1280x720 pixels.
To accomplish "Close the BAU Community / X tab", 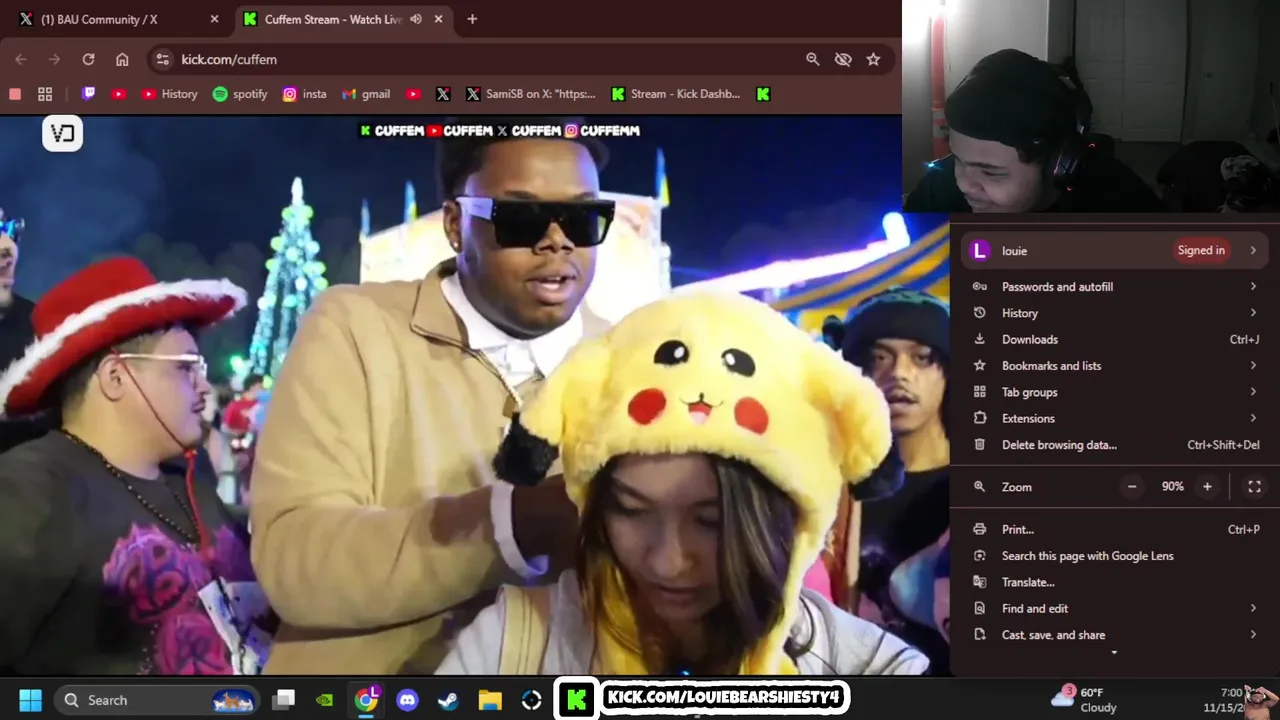I will point(214,19).
